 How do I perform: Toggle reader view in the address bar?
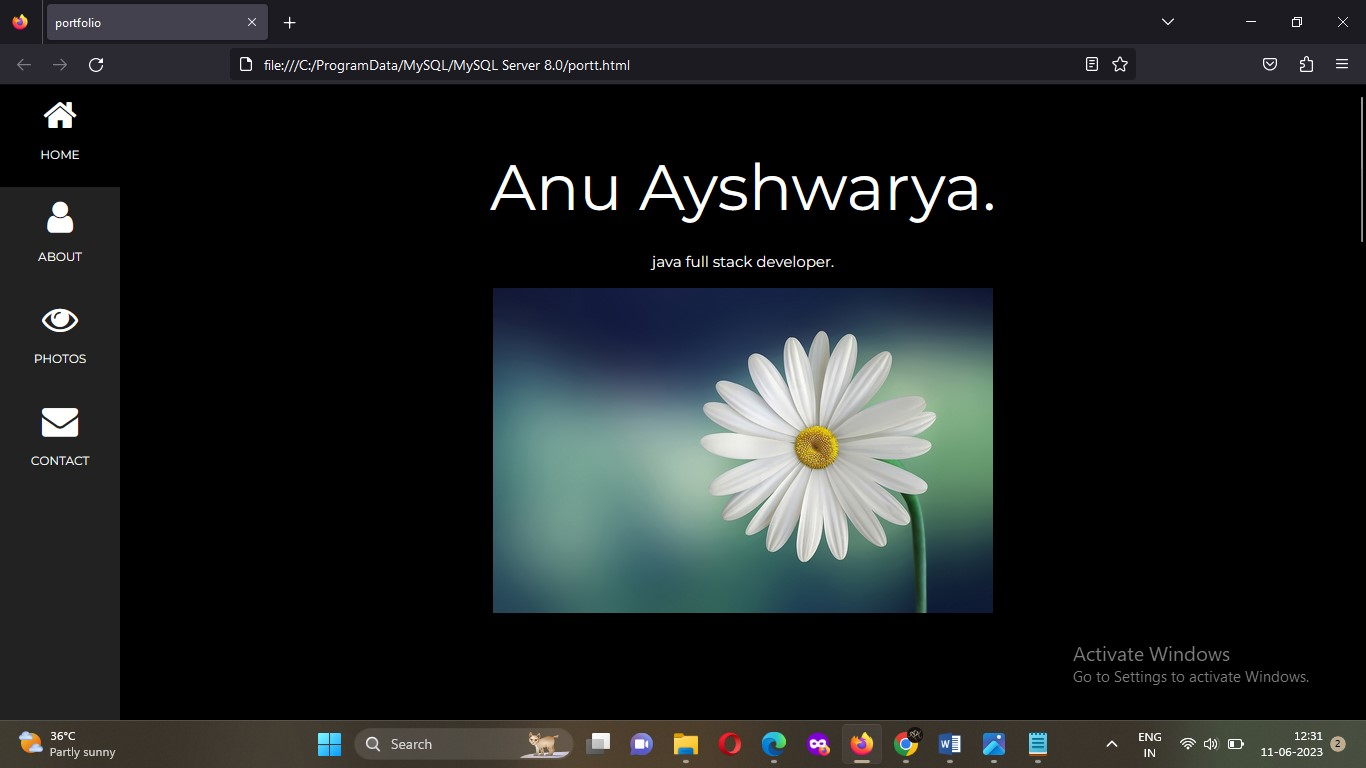pos(1091,64)
